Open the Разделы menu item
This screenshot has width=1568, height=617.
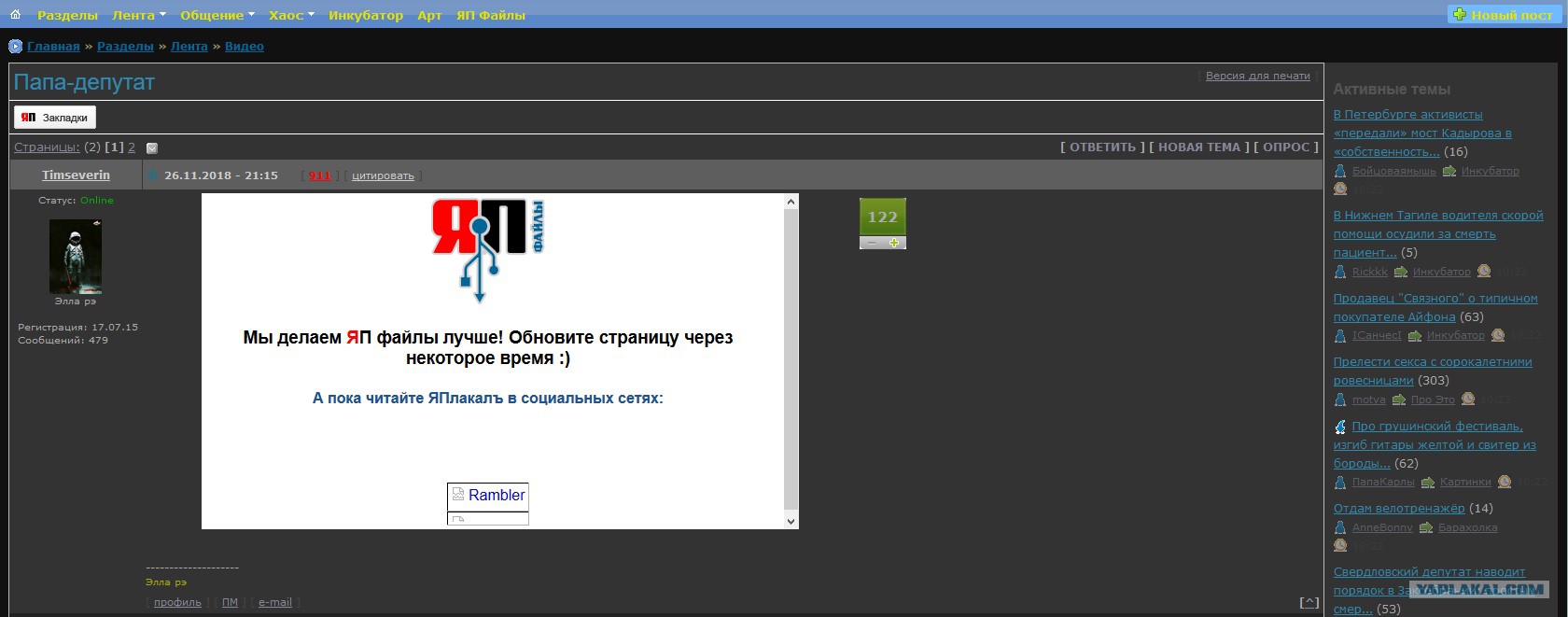pyautogui.click(x=67, y=15)
